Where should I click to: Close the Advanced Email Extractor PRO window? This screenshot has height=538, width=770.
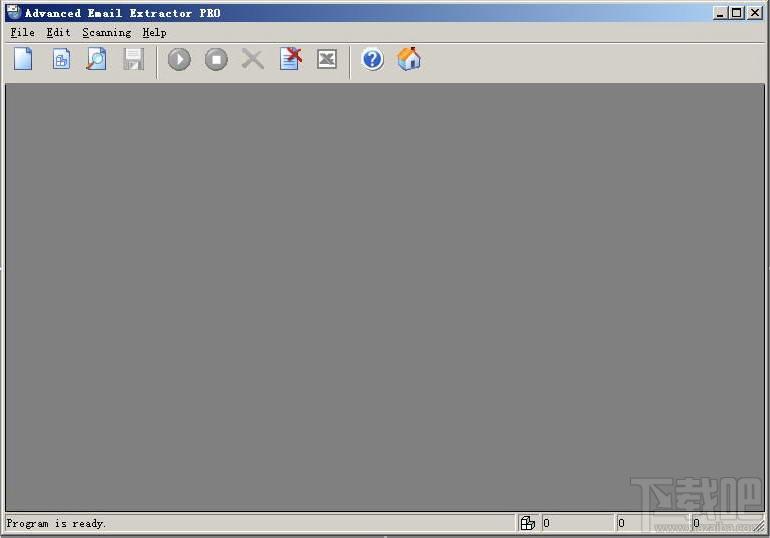point(755,13)
